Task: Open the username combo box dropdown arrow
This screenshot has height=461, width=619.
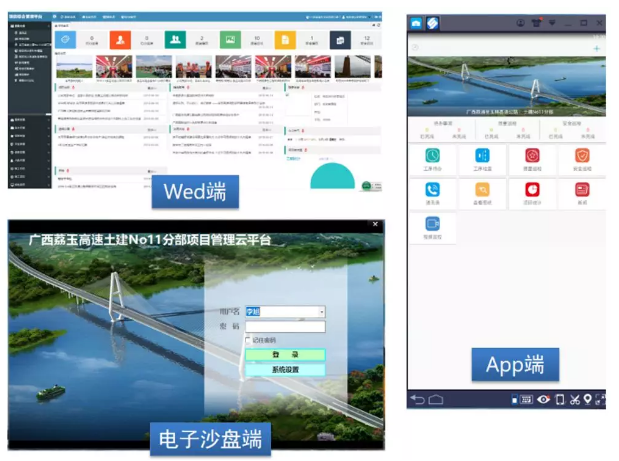Action: (322, 311)
